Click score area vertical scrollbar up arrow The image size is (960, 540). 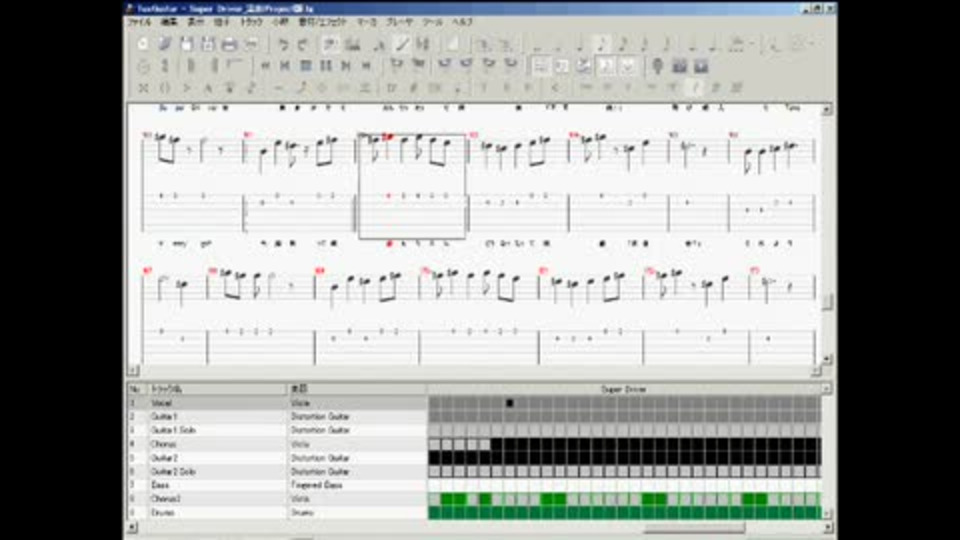tap(827, 110)
